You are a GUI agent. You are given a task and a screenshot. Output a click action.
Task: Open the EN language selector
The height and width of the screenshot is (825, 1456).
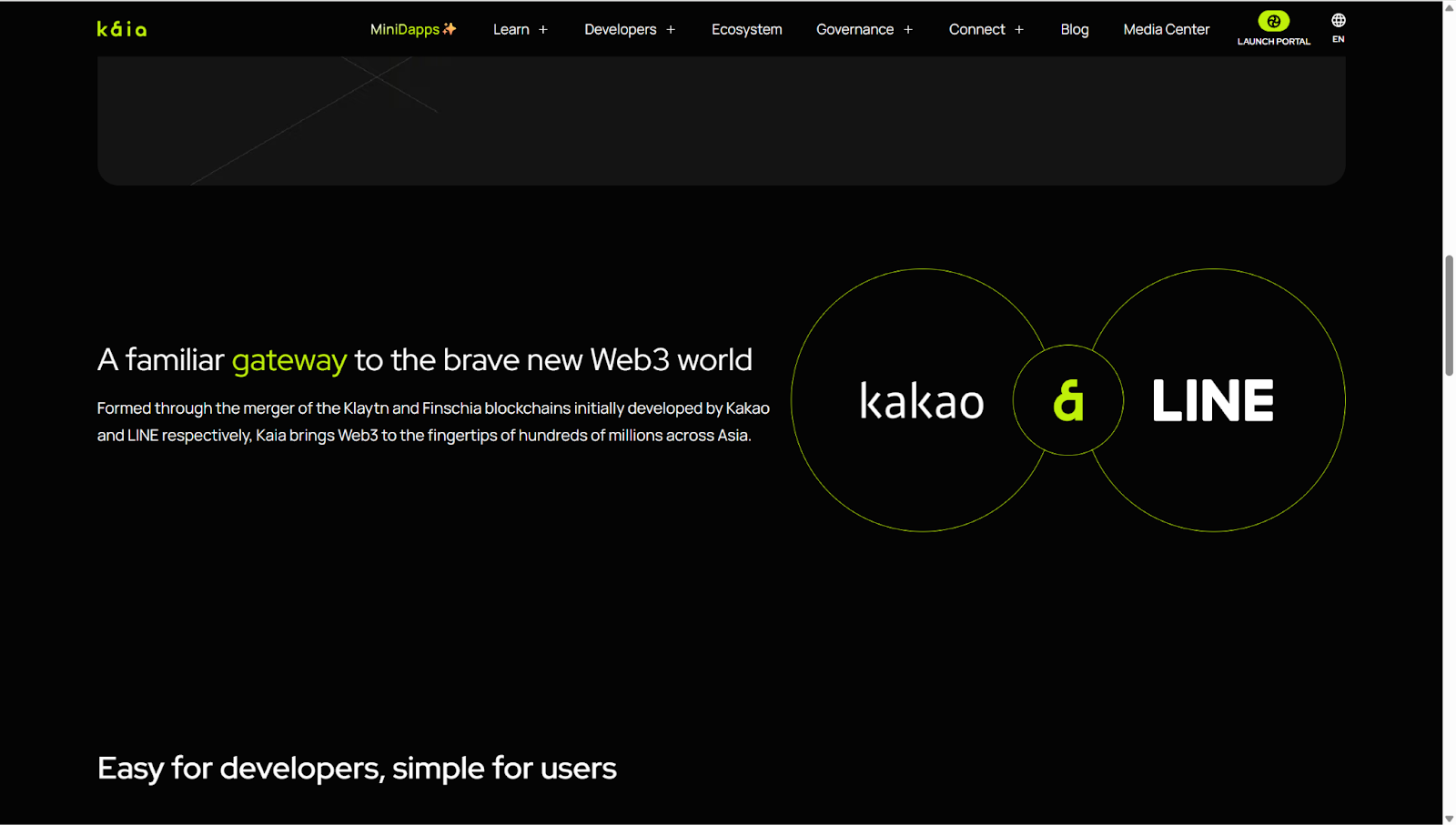(x=1338, y=39)
